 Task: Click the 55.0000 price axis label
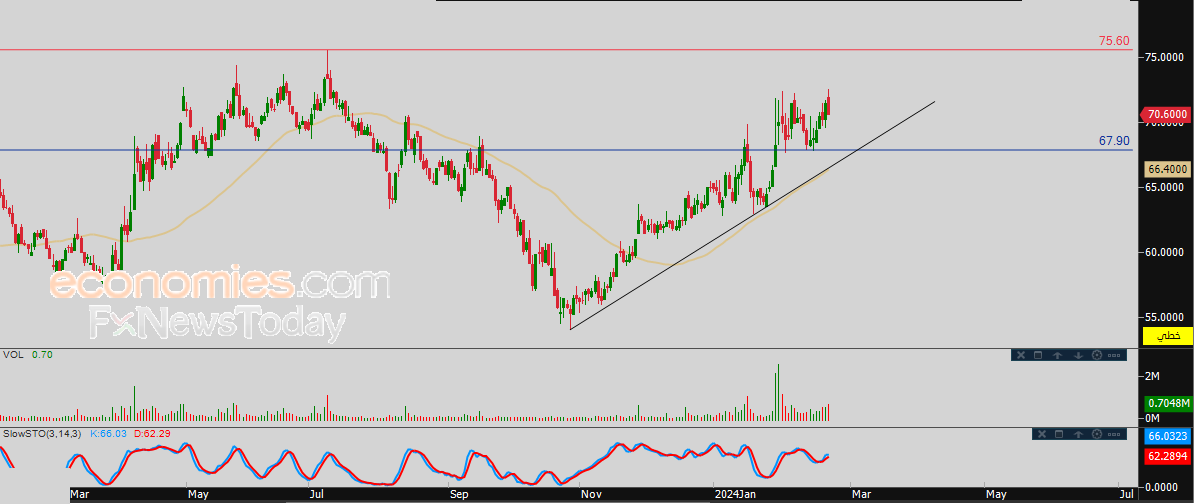[x=1165, y=317]
